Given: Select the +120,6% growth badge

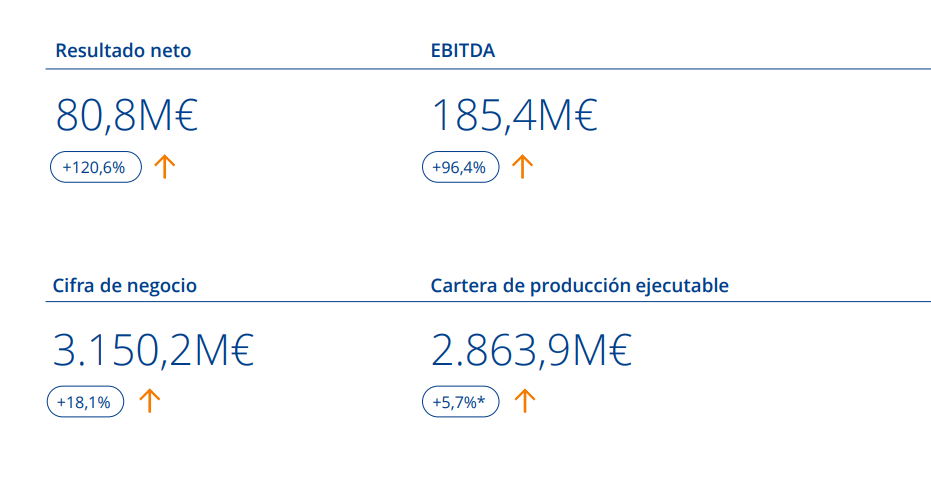Looking at the screenshot, I should (x=96, y=167).
